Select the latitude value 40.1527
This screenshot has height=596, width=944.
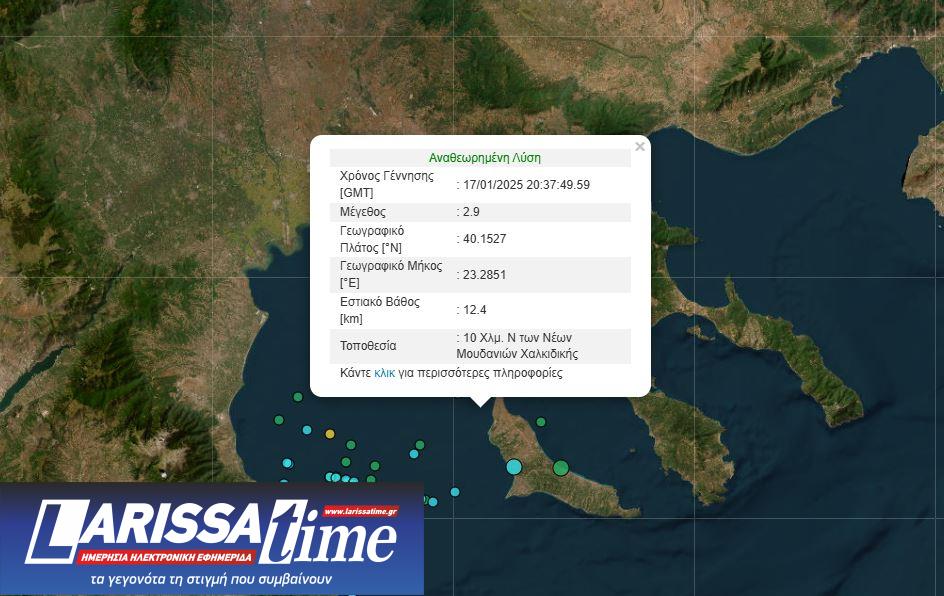(x=484, y=239)
